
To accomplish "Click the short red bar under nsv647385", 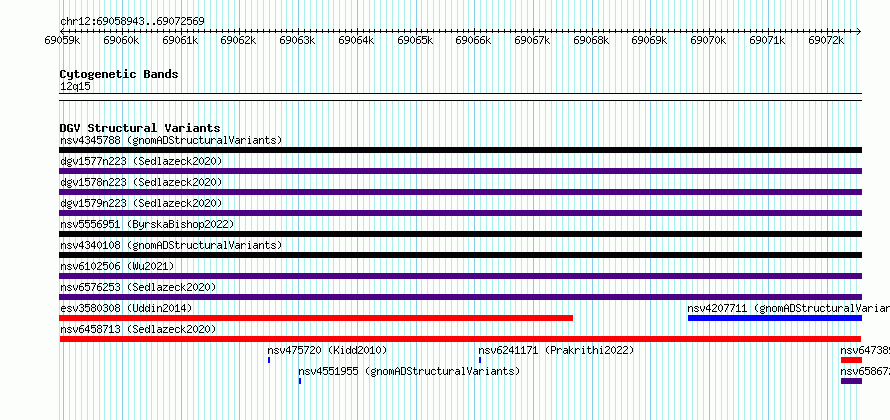I will 851,360.
